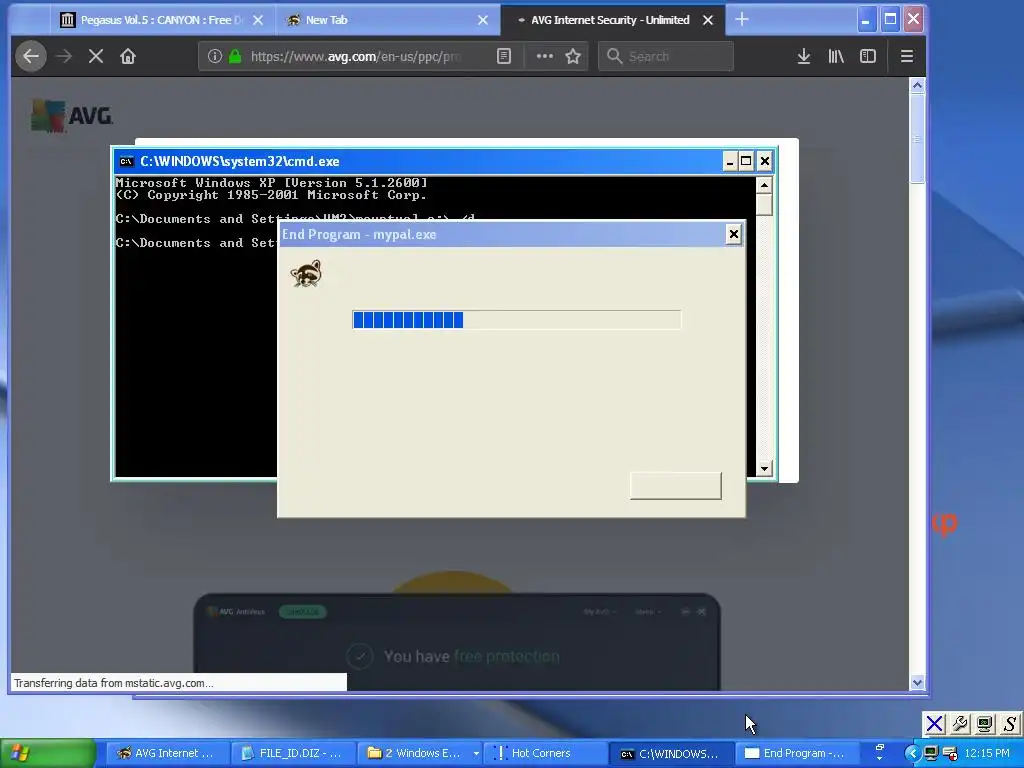This screenshot has height=768, width=1024.
Task: Open the 2 Windows Explorer taskbar group
Action: coord(419,754)
